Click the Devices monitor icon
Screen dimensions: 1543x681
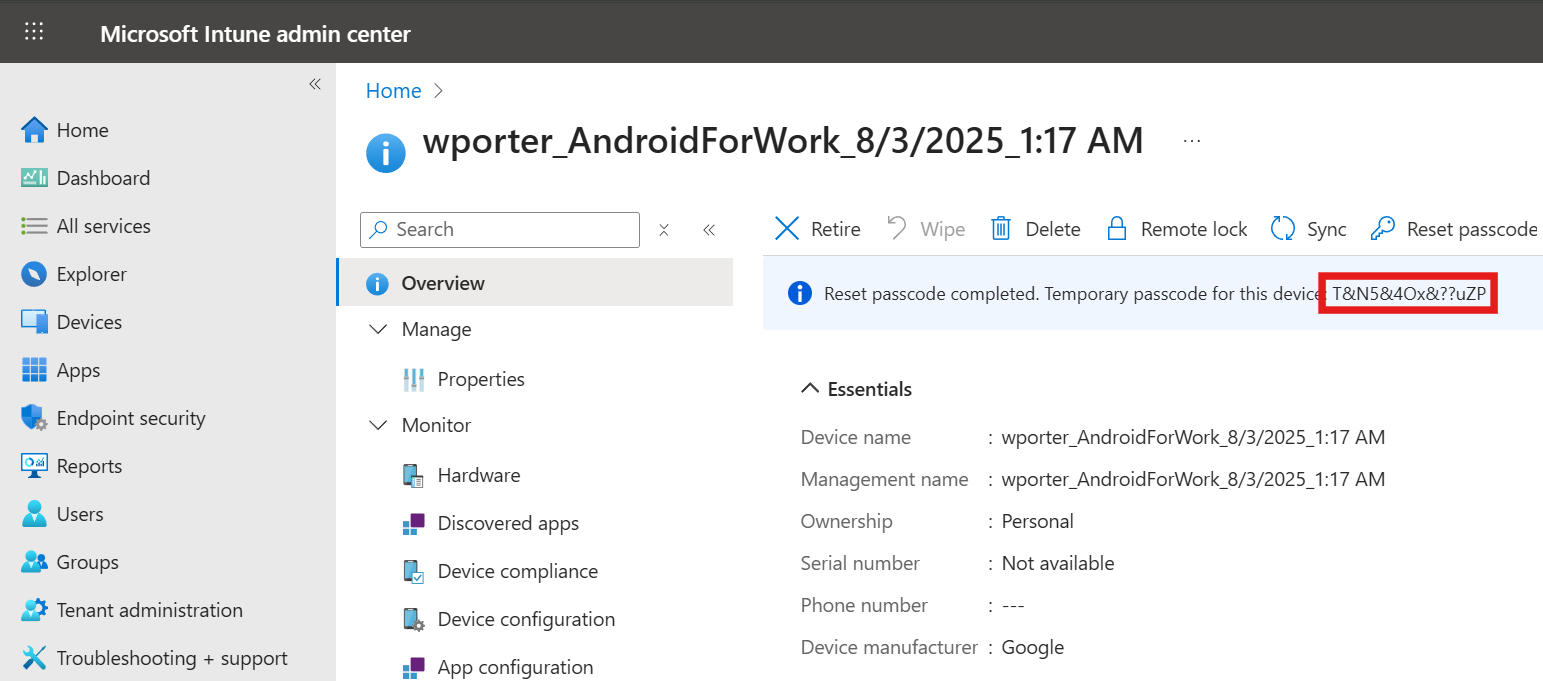(34, 322)
